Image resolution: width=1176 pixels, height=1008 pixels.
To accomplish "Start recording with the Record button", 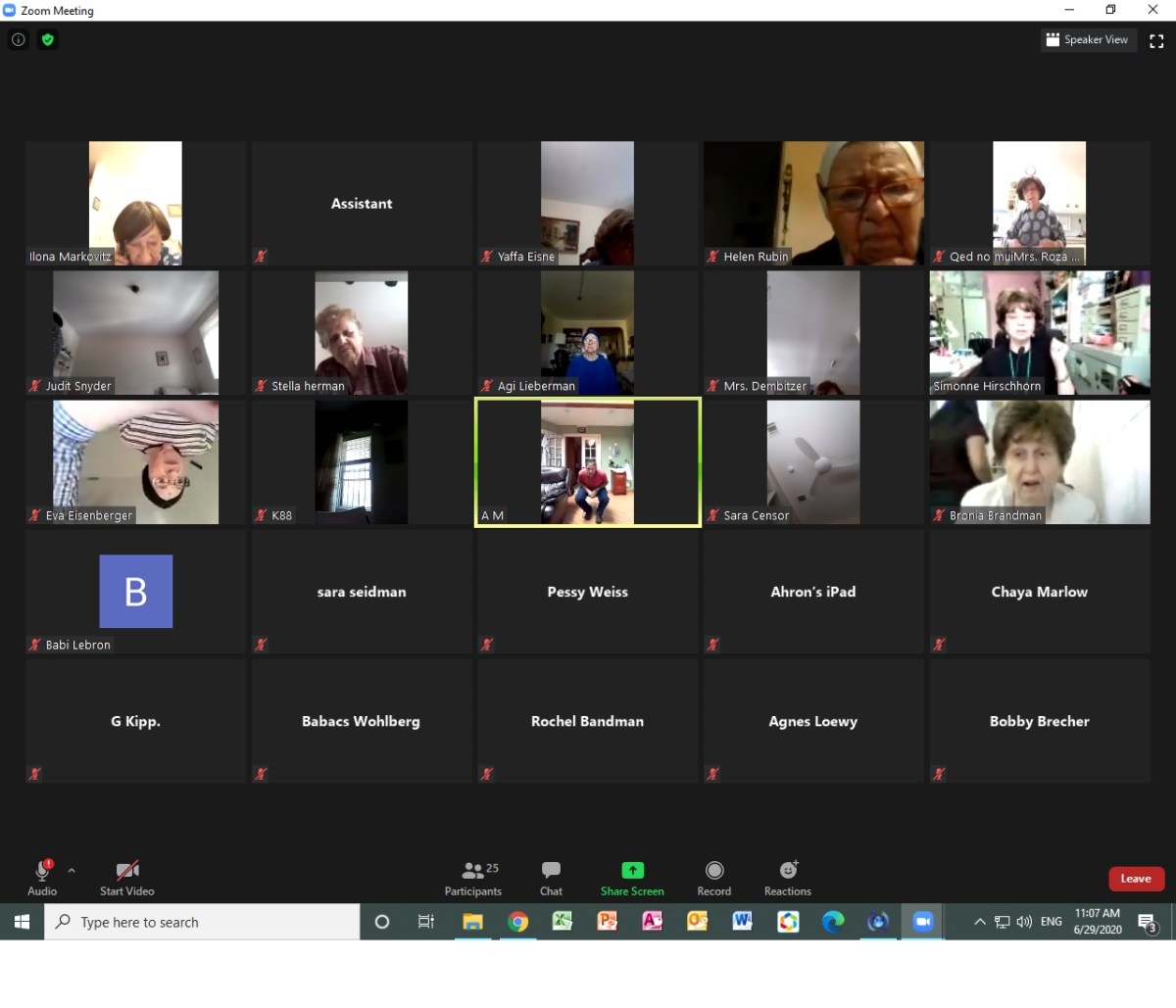I will (x=714, y=878).
